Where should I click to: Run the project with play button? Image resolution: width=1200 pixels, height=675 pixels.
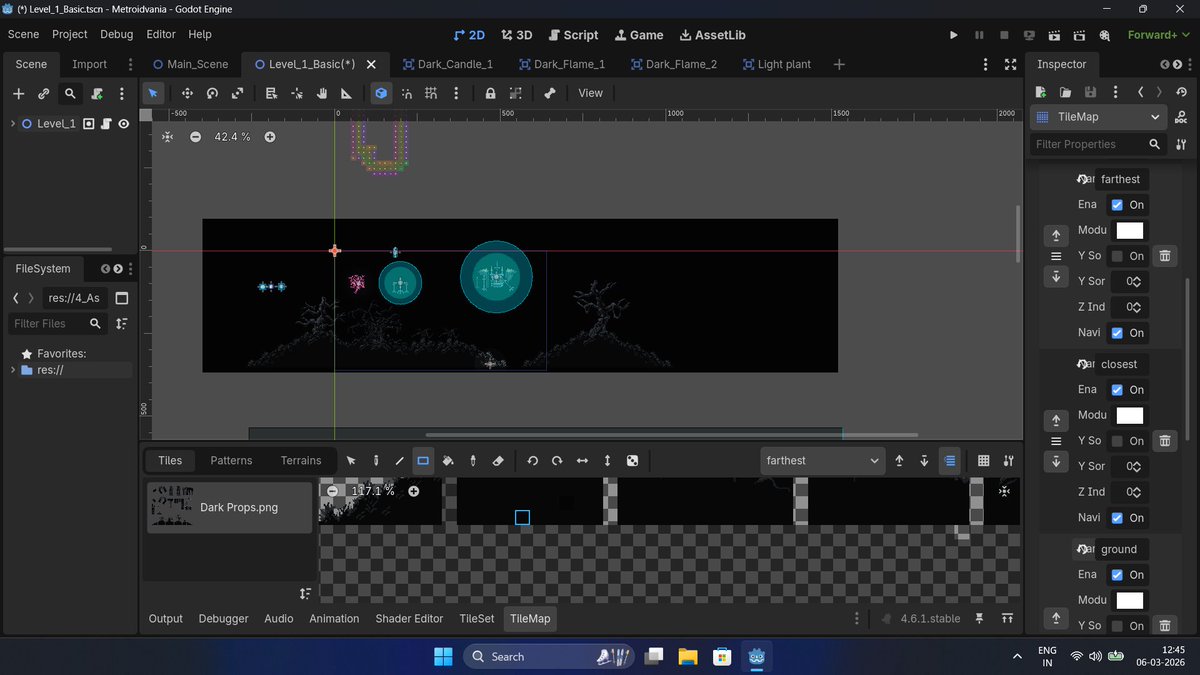953,35
